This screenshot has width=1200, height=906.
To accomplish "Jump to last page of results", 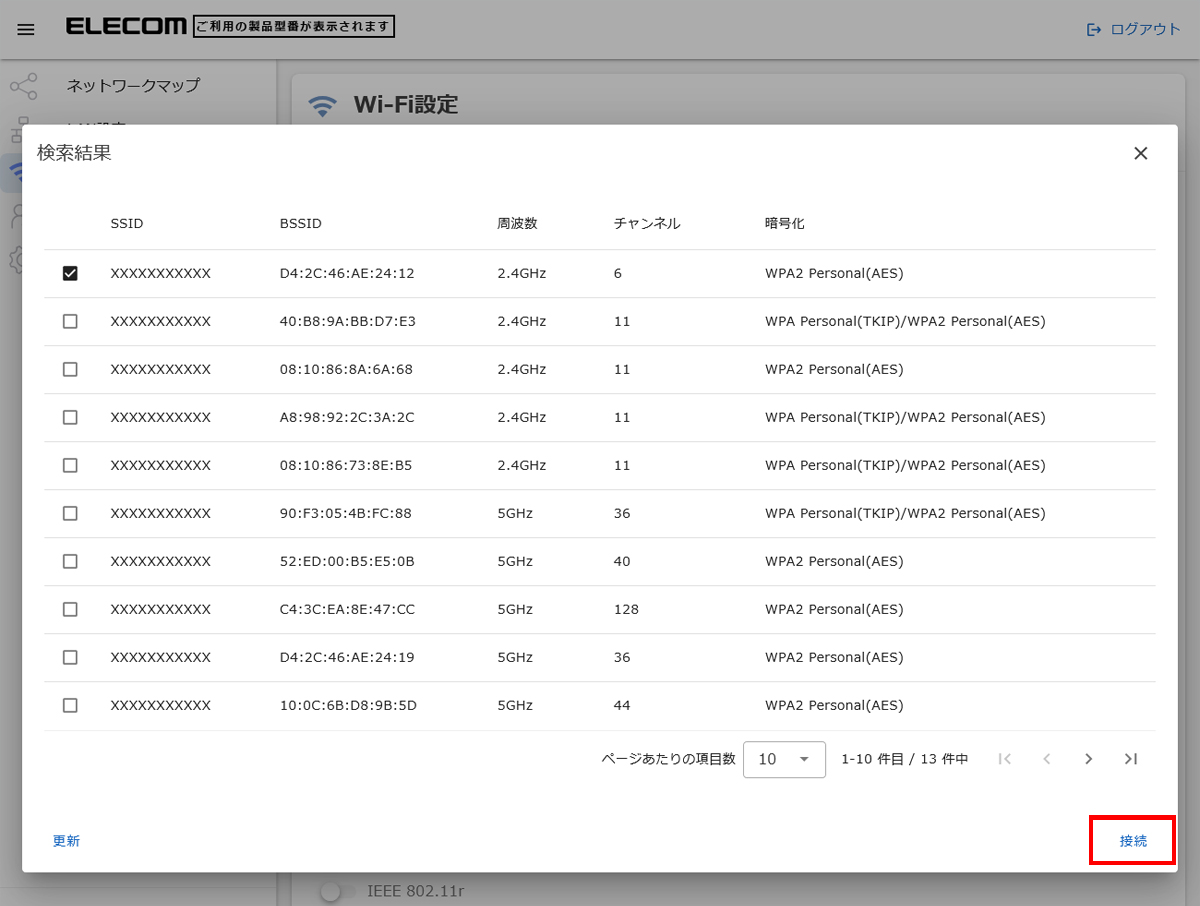I will (1130, 759).
